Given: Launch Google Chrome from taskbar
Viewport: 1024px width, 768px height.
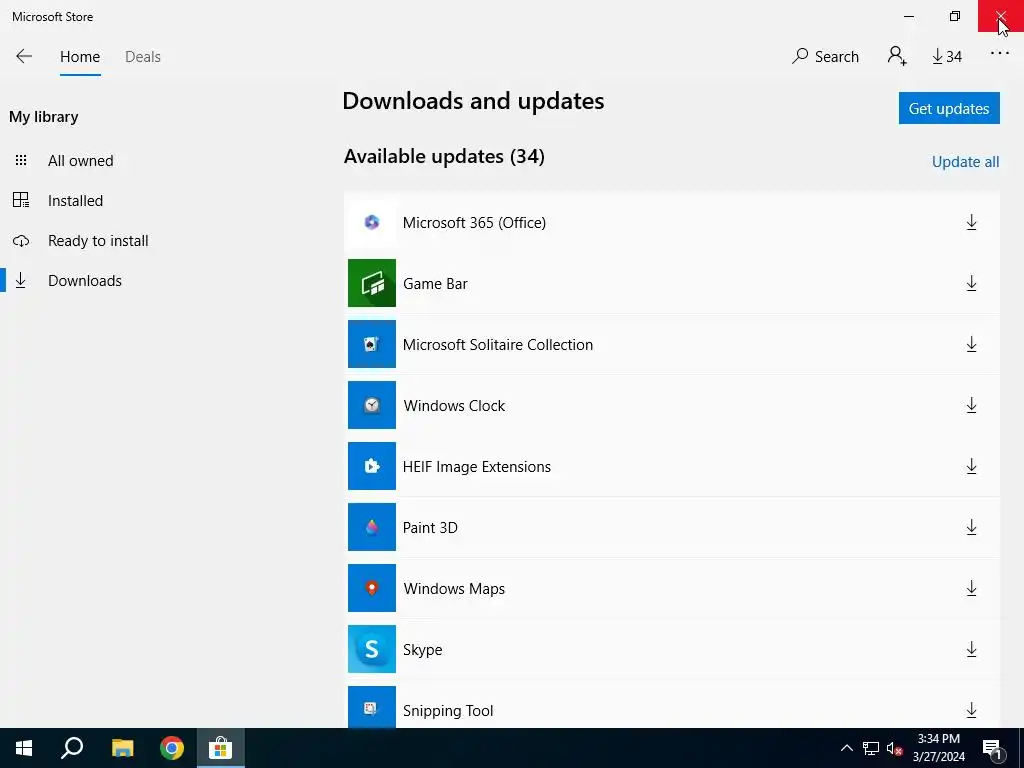Looking at the screenshot, I should [172, 748].
